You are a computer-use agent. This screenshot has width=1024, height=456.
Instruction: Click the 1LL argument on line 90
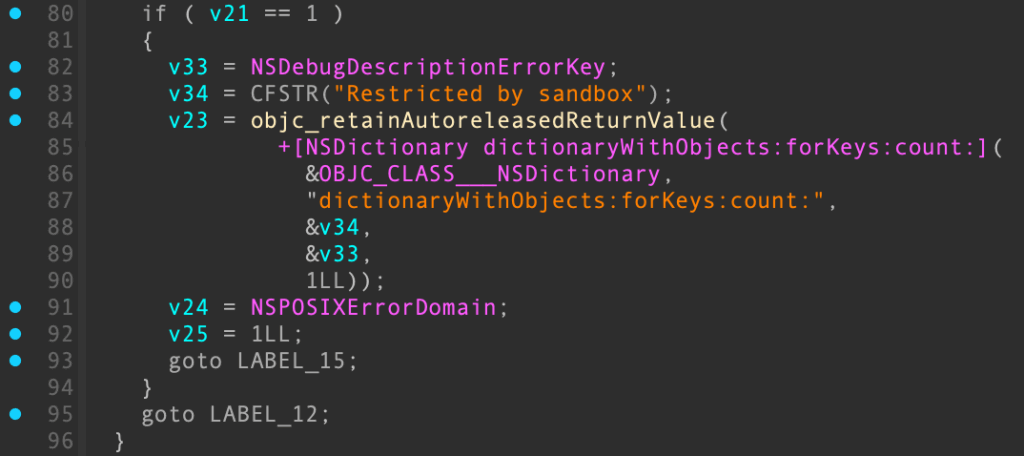[x=326, y=282]
